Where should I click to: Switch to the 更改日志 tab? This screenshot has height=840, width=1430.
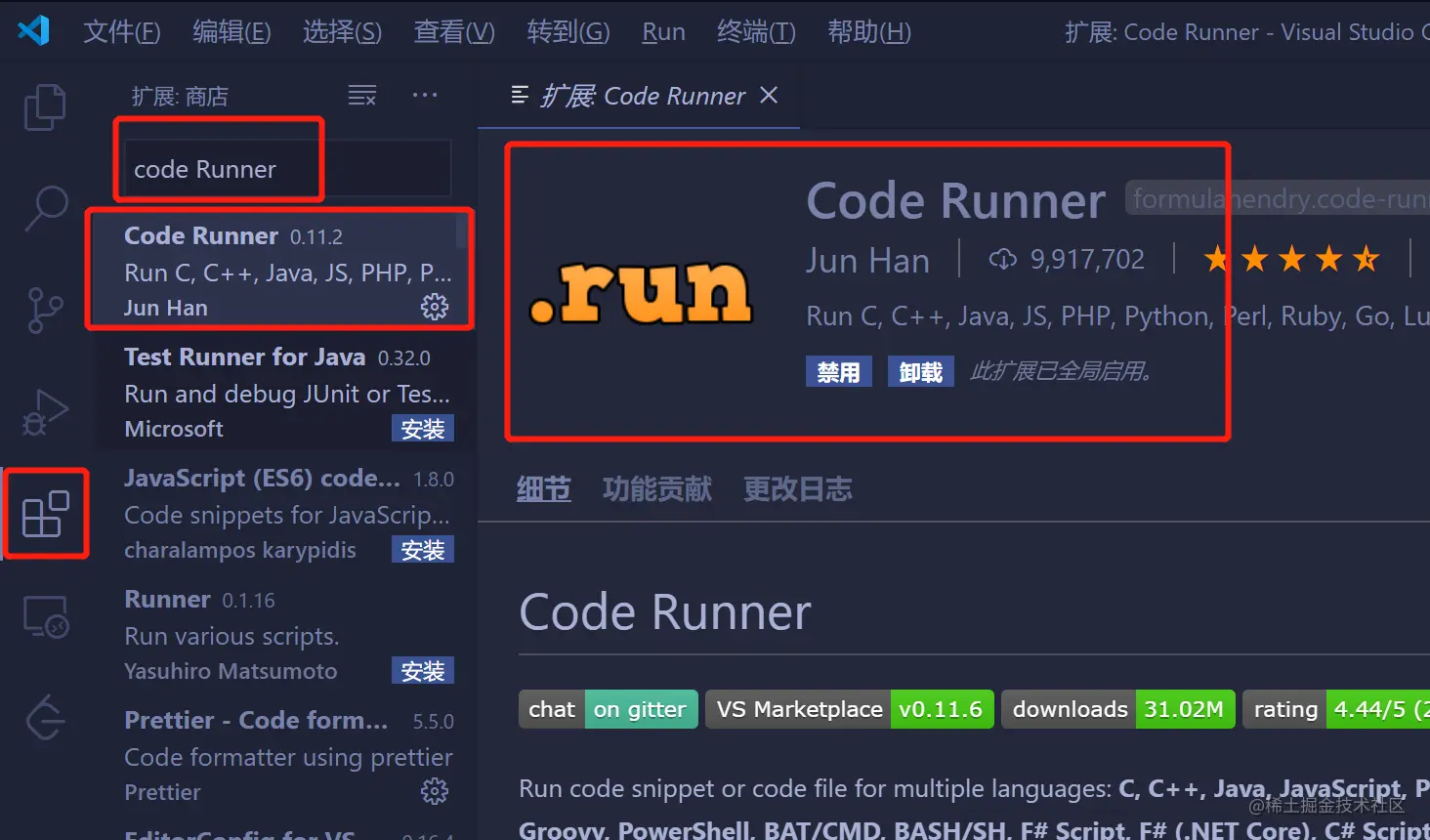[x=798, y=488]
